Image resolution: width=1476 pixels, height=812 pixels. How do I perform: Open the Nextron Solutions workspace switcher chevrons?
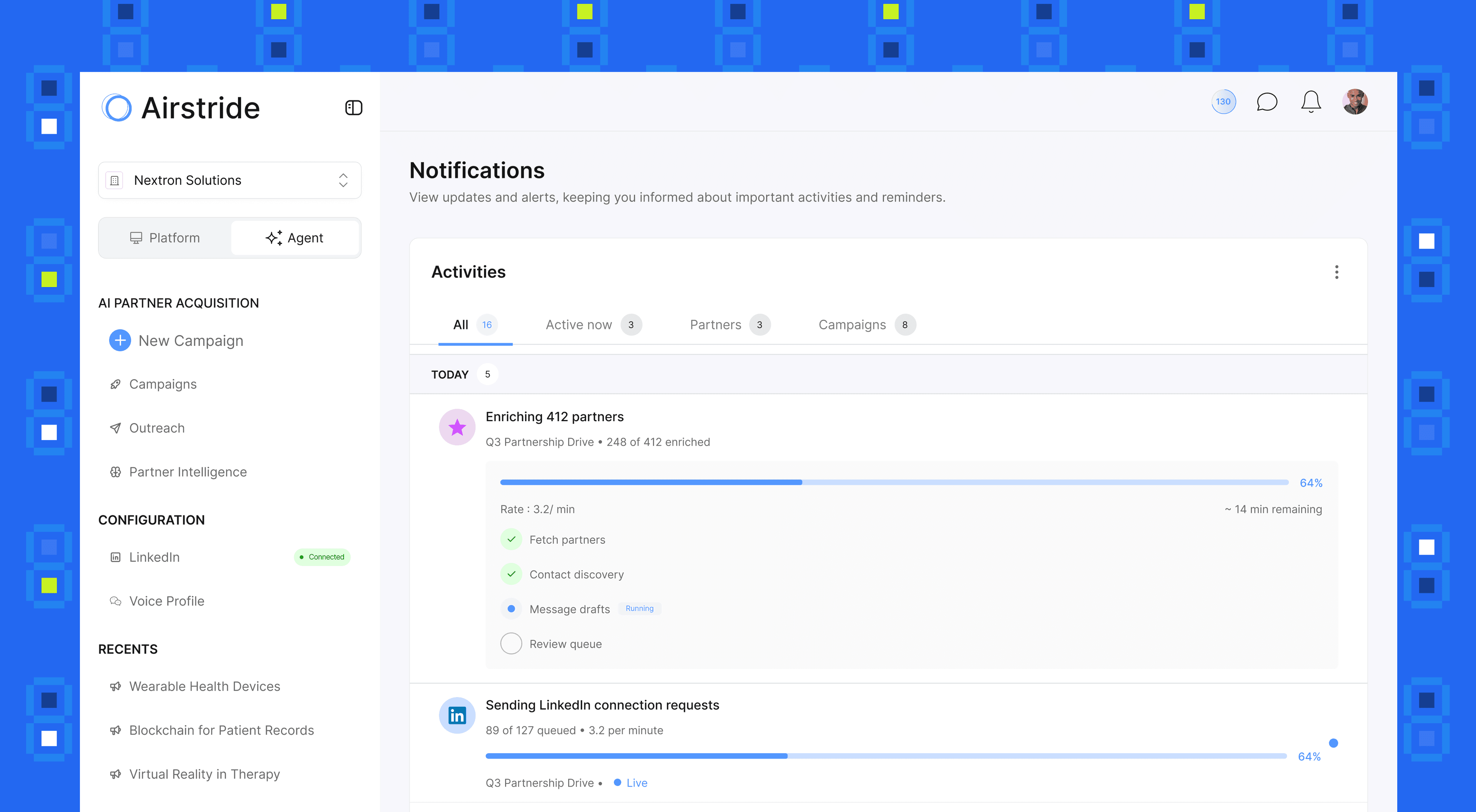(x=343, y=181)
